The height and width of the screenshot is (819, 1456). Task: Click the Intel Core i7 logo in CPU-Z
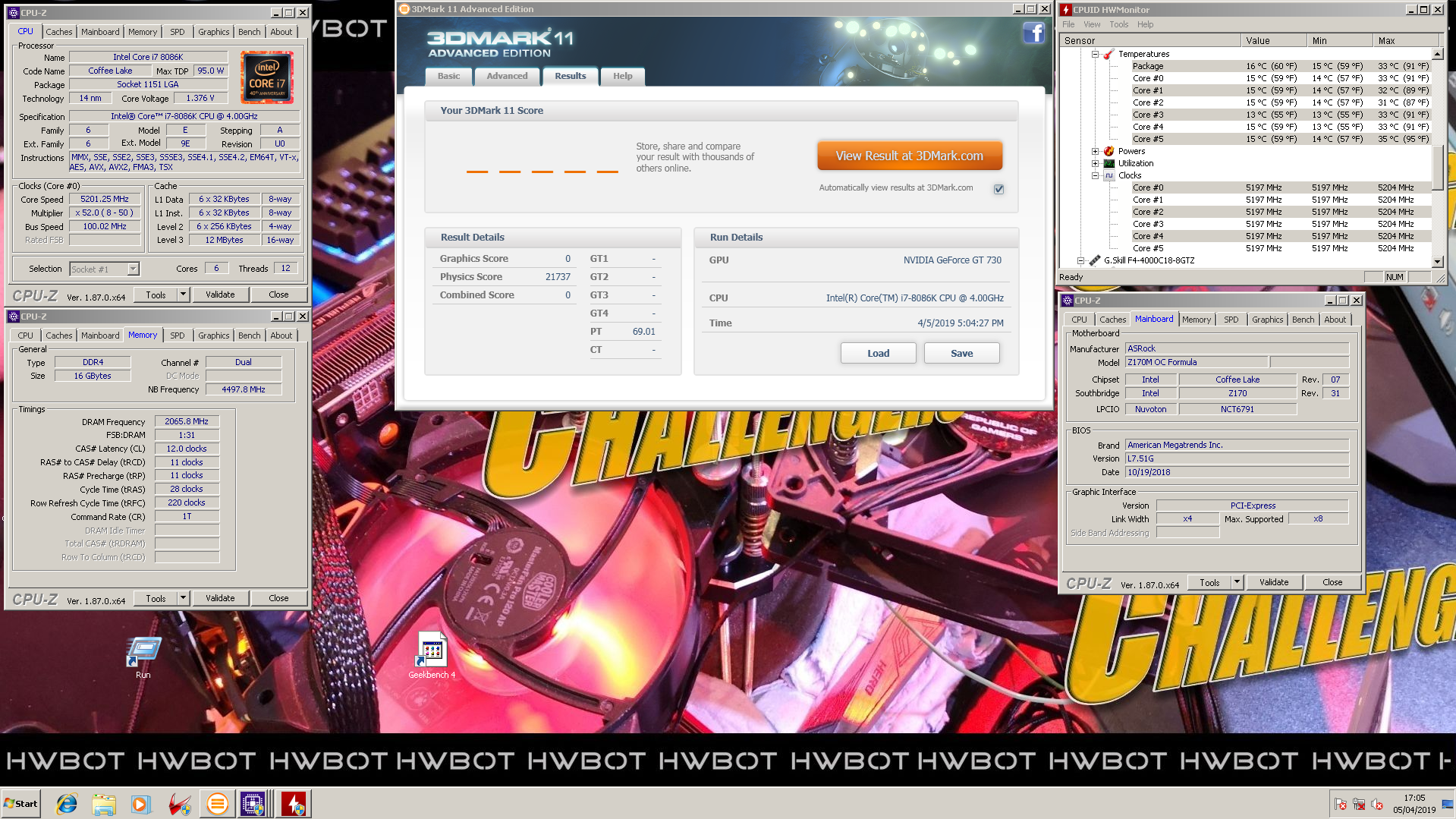[267, 78]
